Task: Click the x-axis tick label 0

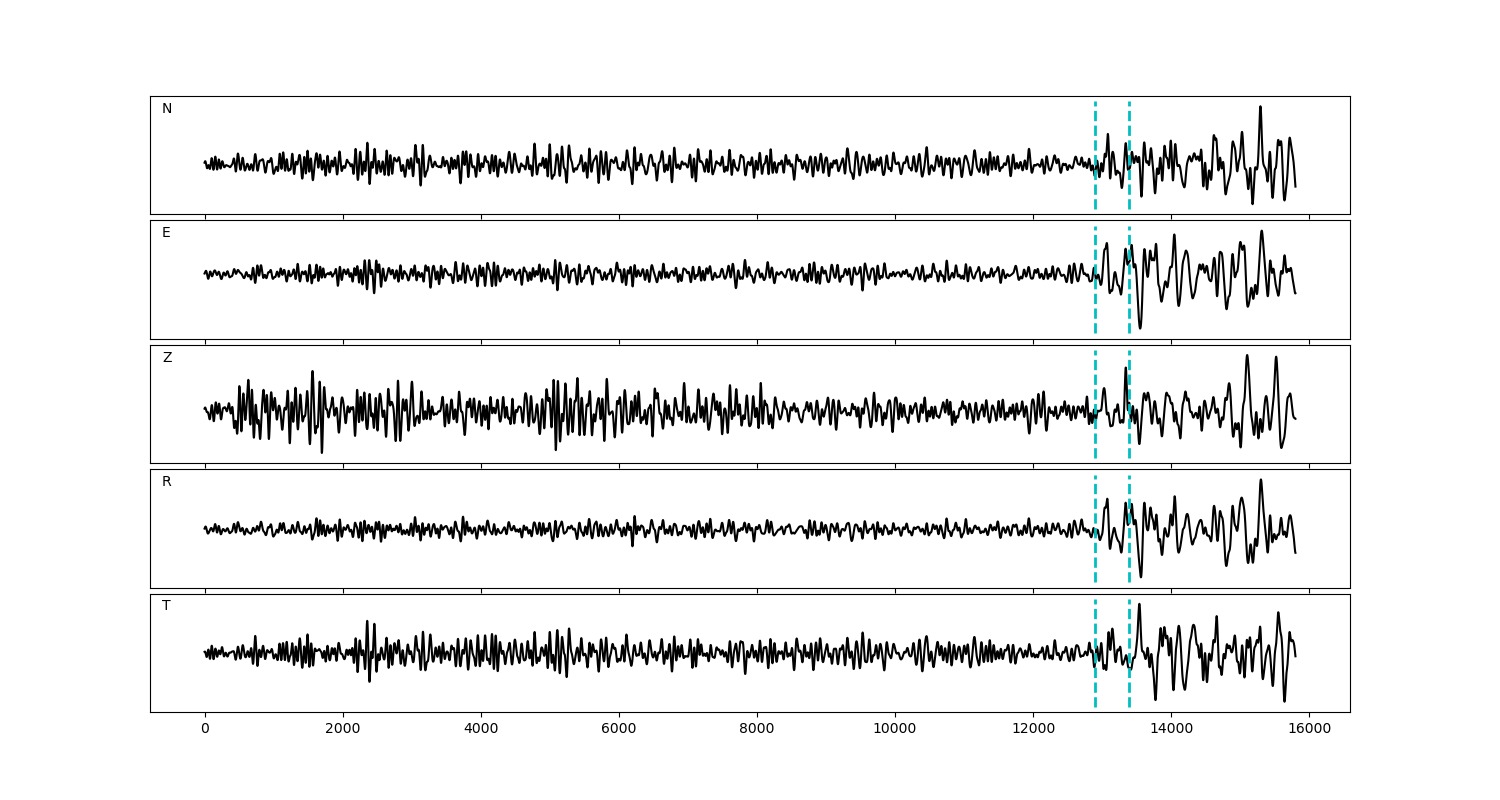Action: [205, 730]
